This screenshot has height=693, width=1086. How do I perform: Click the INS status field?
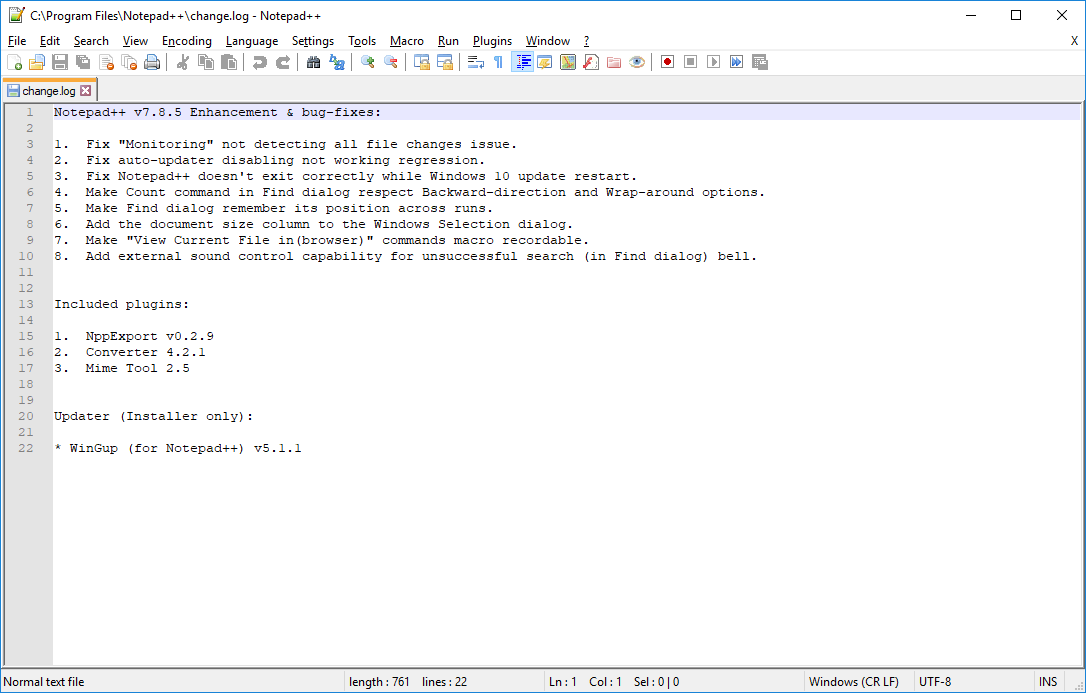(1048, 681)
